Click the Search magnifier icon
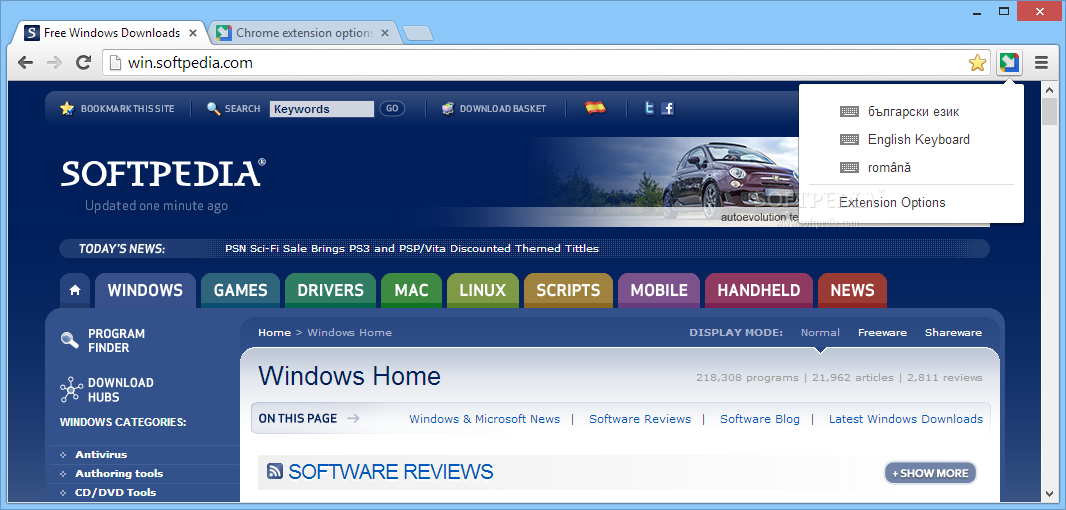 click(x=213, y=109)
